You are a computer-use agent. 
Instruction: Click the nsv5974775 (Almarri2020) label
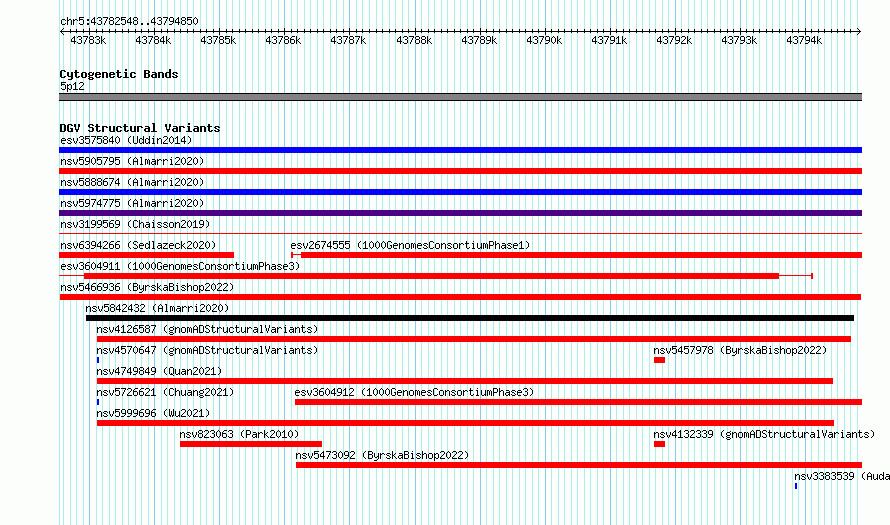[132, 203]
